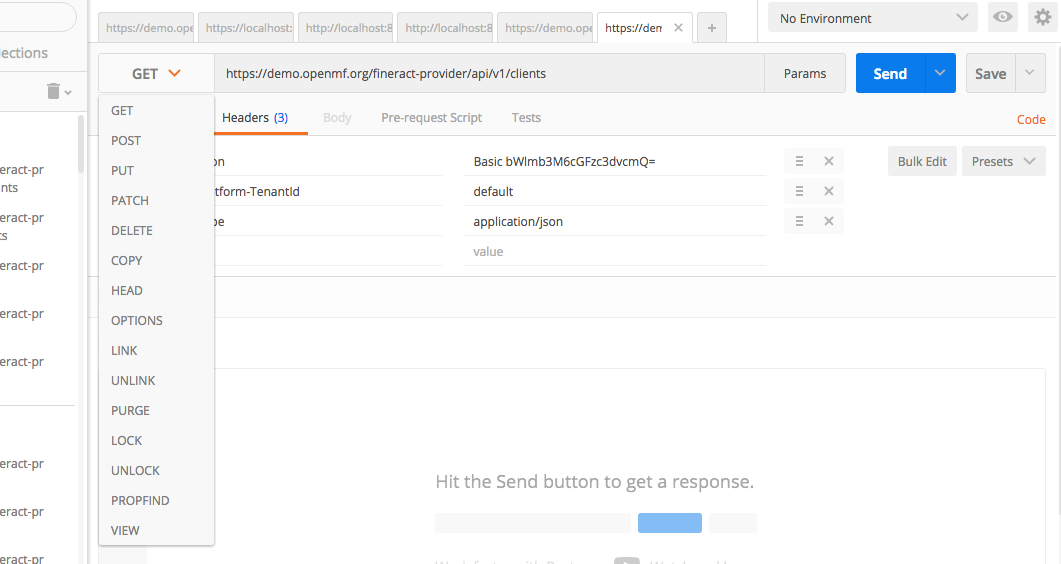Select POST from the method list
1061x564 pixels.
(x=126, y=141)
